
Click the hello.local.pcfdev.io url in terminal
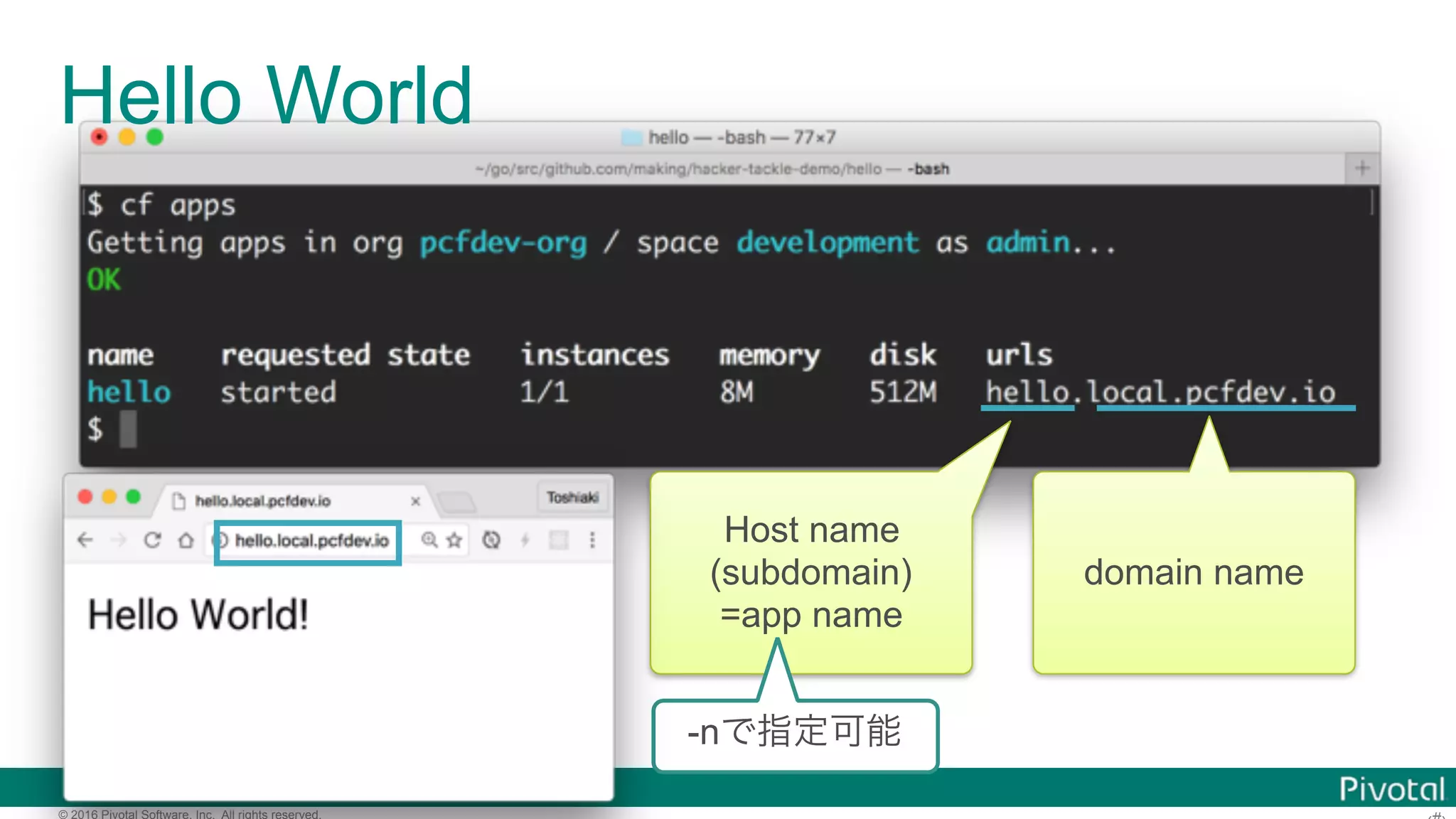pyautogui.click(x=1160, y=392)
